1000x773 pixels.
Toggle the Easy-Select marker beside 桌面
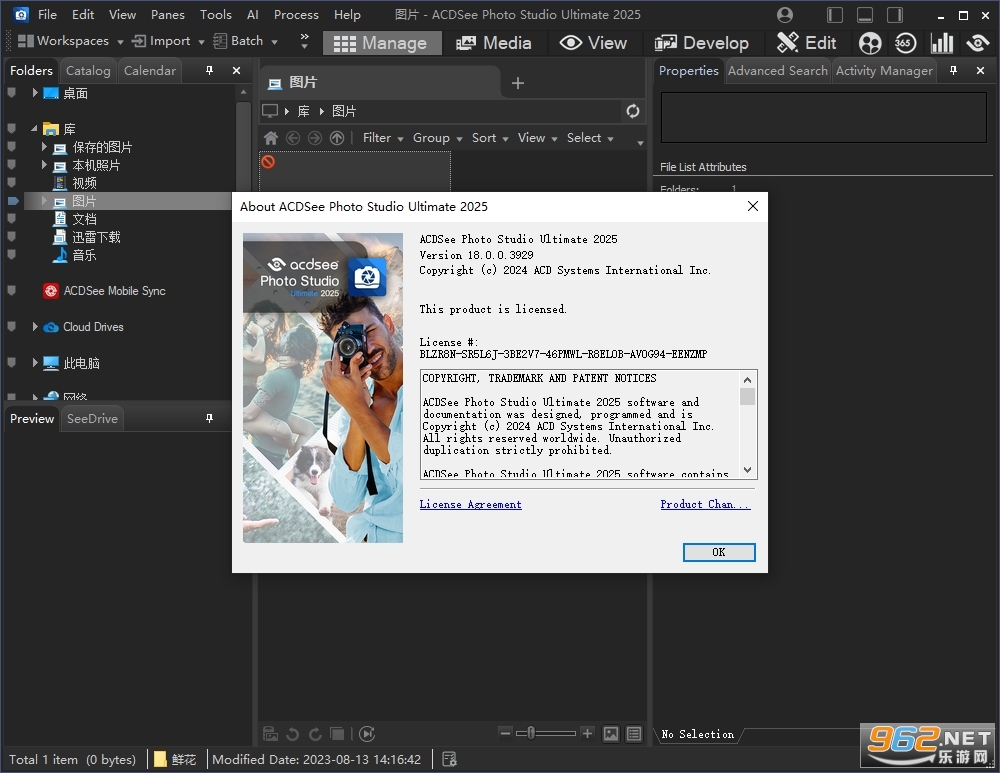point(11,93)
